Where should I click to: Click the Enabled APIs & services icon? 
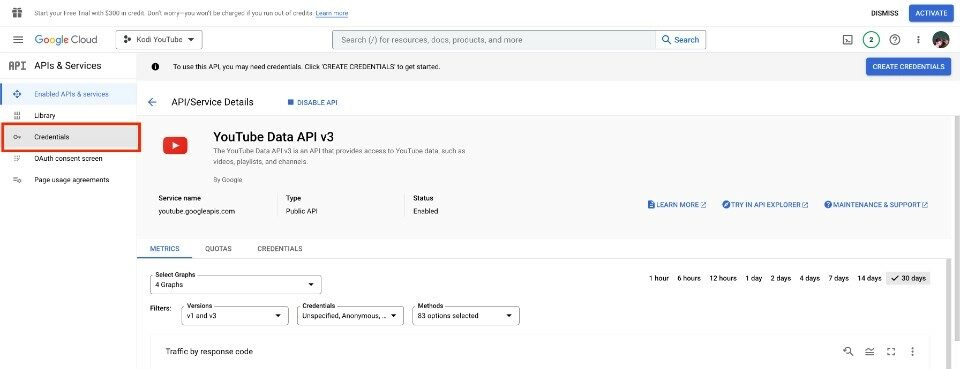click(17, 94)
